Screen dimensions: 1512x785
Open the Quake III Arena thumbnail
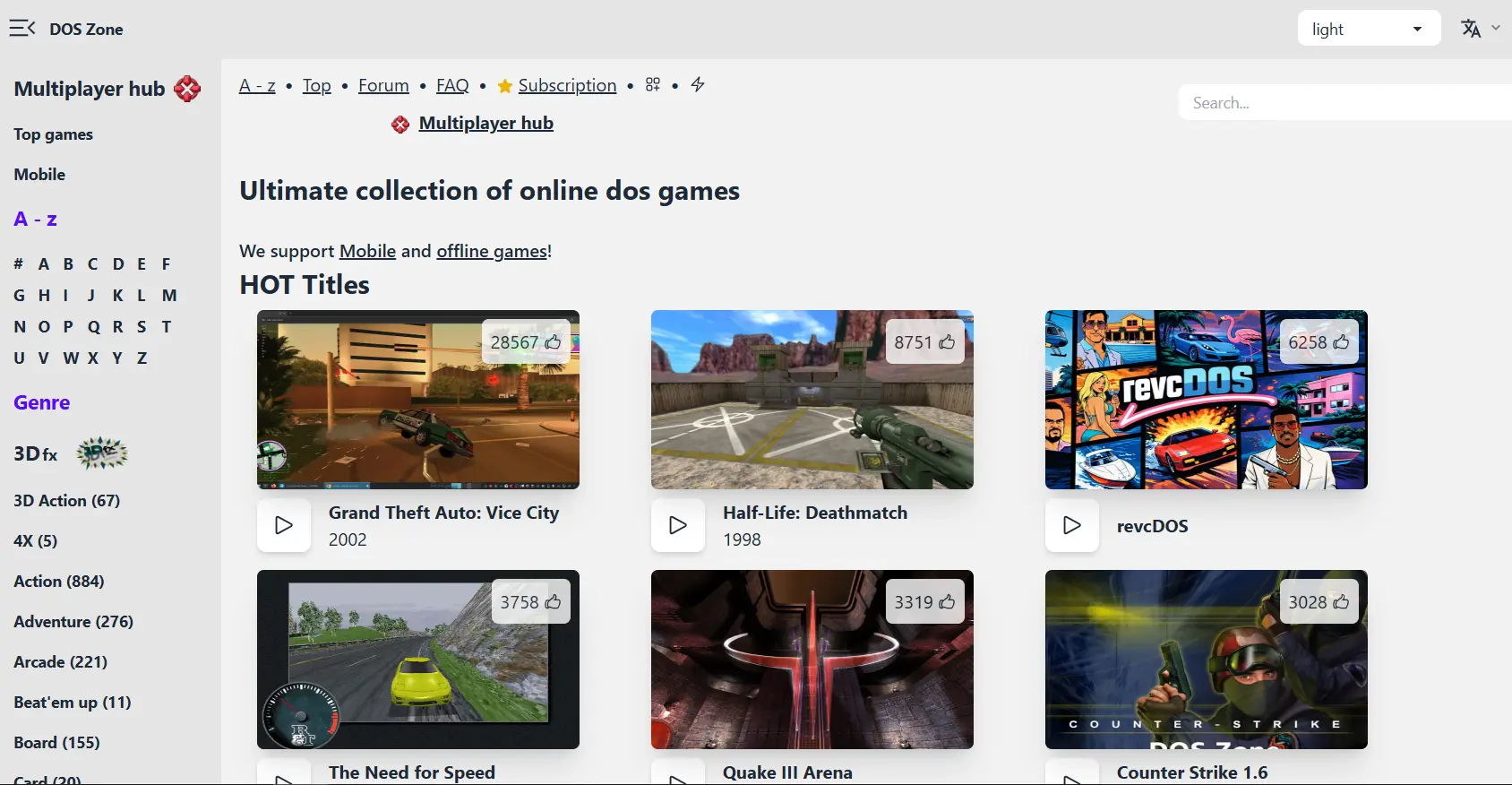pos(812,660)
